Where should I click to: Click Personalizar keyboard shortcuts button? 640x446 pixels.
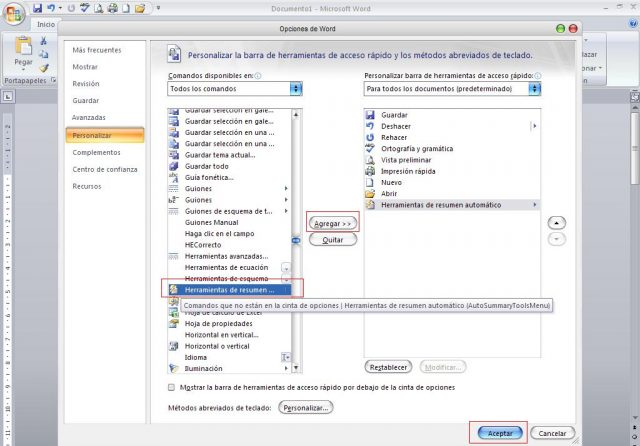(x=306, y=407)
